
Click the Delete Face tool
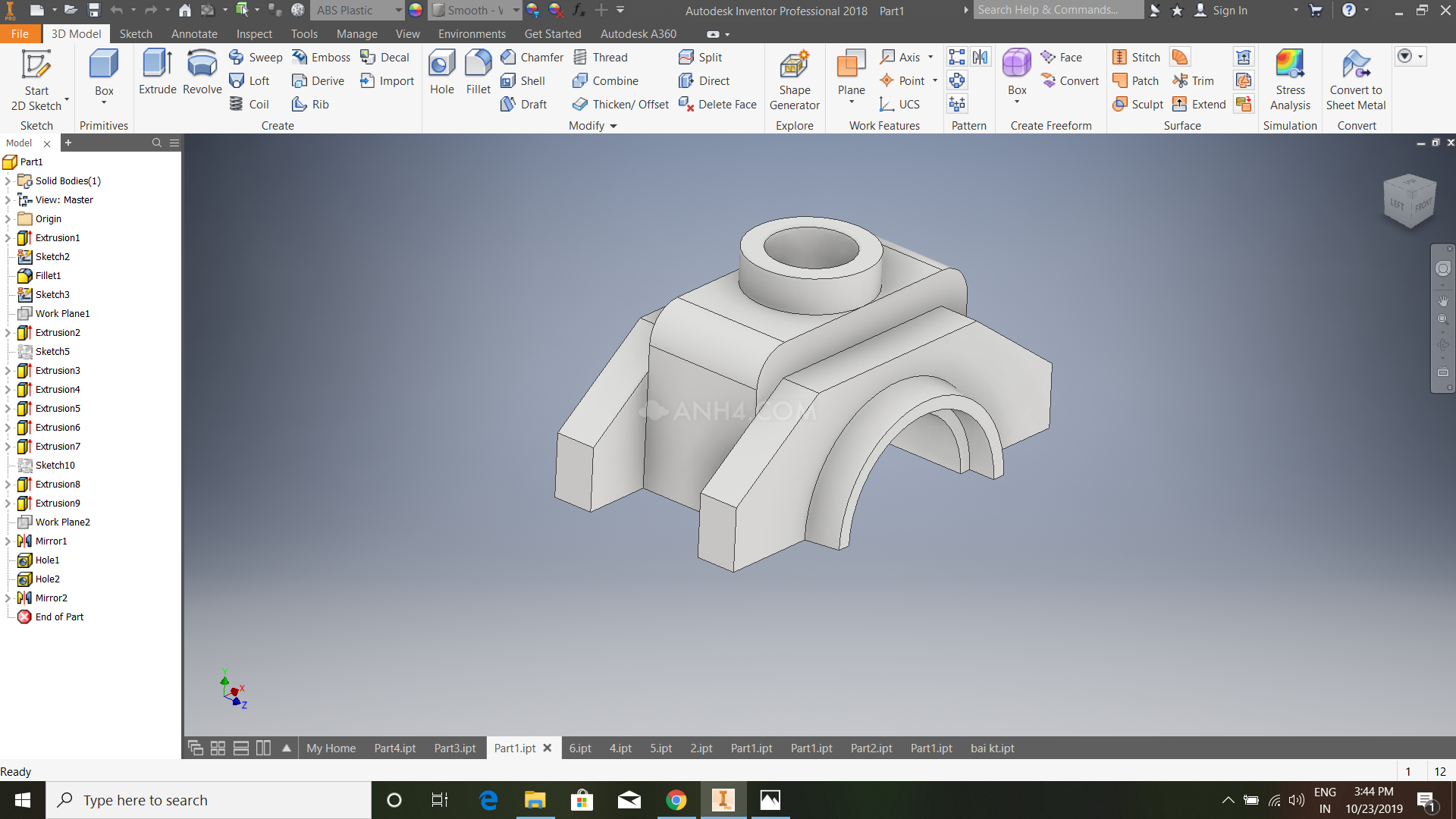pyautogui.click(x=717, y=105)
